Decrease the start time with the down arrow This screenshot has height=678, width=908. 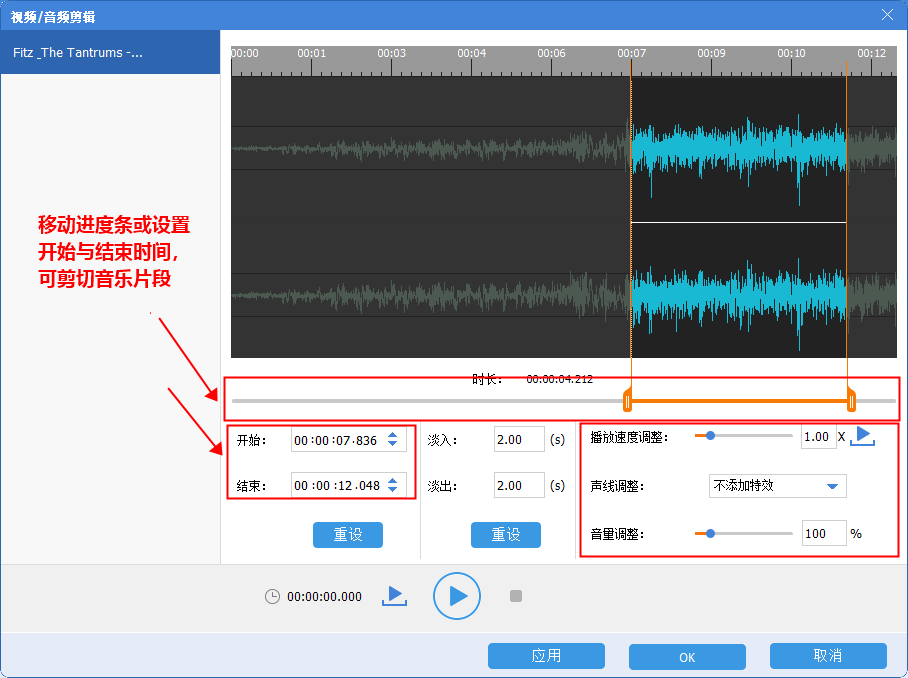pyautogui.click(x=393, y=444)
